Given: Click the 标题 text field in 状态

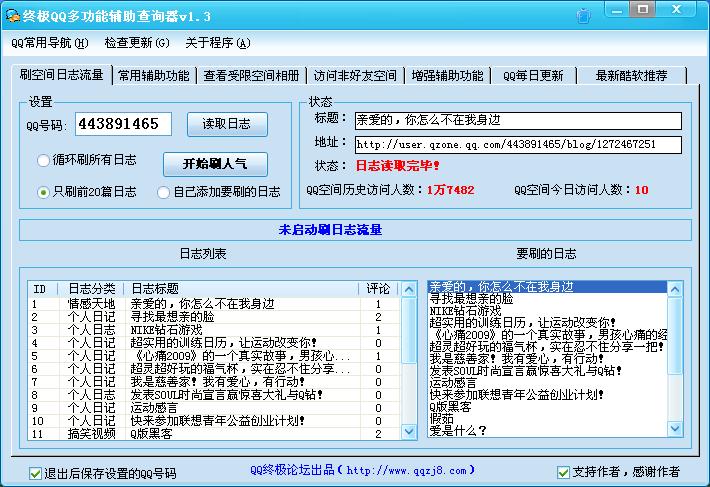Looking at the screenshot, I should [x=518, y=120].
